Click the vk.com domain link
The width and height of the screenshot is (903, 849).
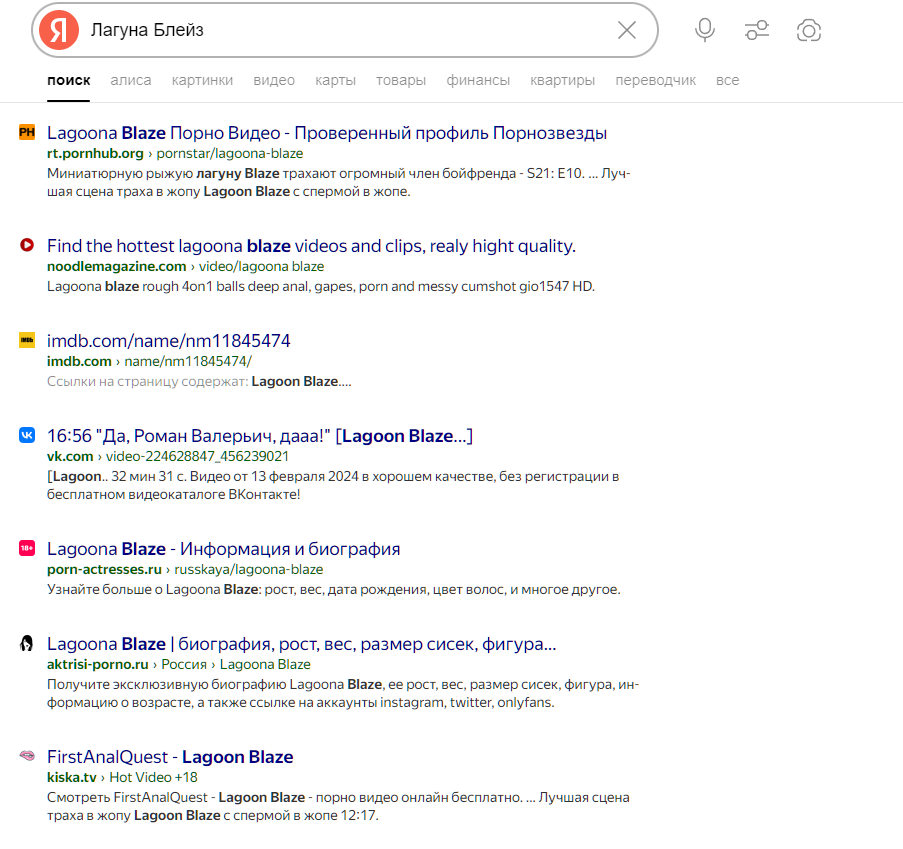pyautogui.click(x=70, y=456)
